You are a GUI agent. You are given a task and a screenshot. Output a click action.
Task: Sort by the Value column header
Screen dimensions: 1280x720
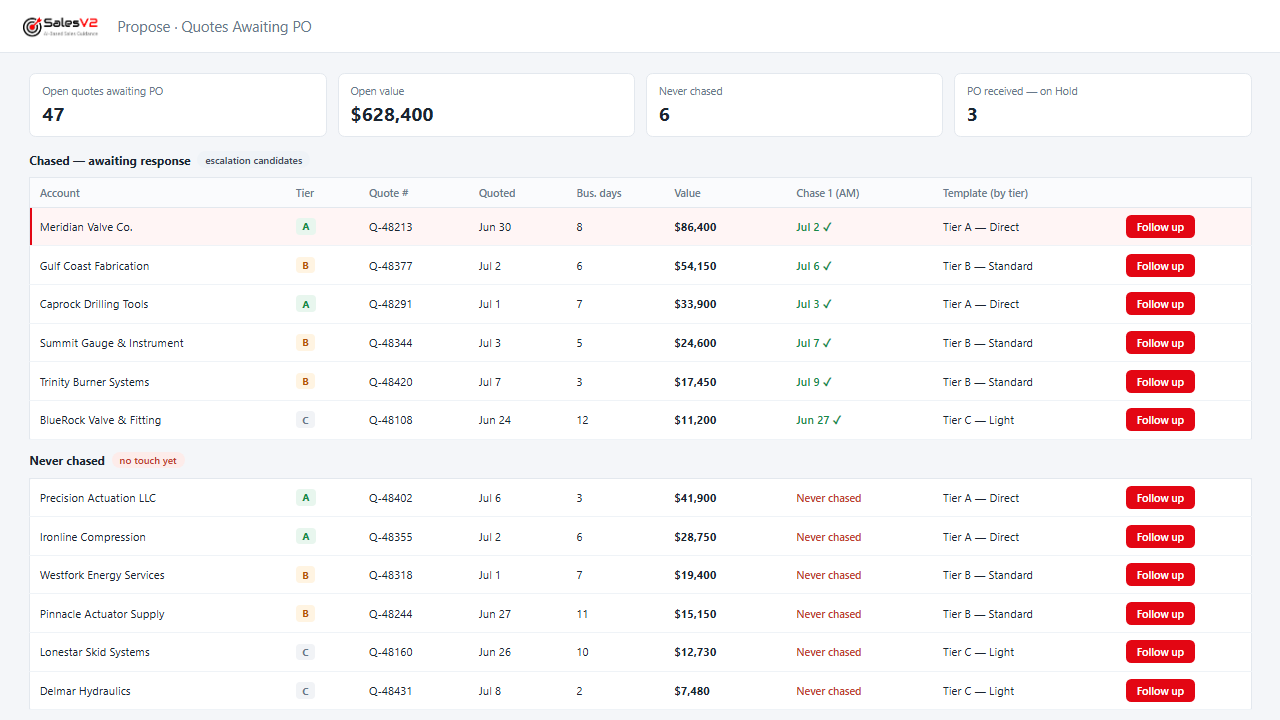point(687,193)
